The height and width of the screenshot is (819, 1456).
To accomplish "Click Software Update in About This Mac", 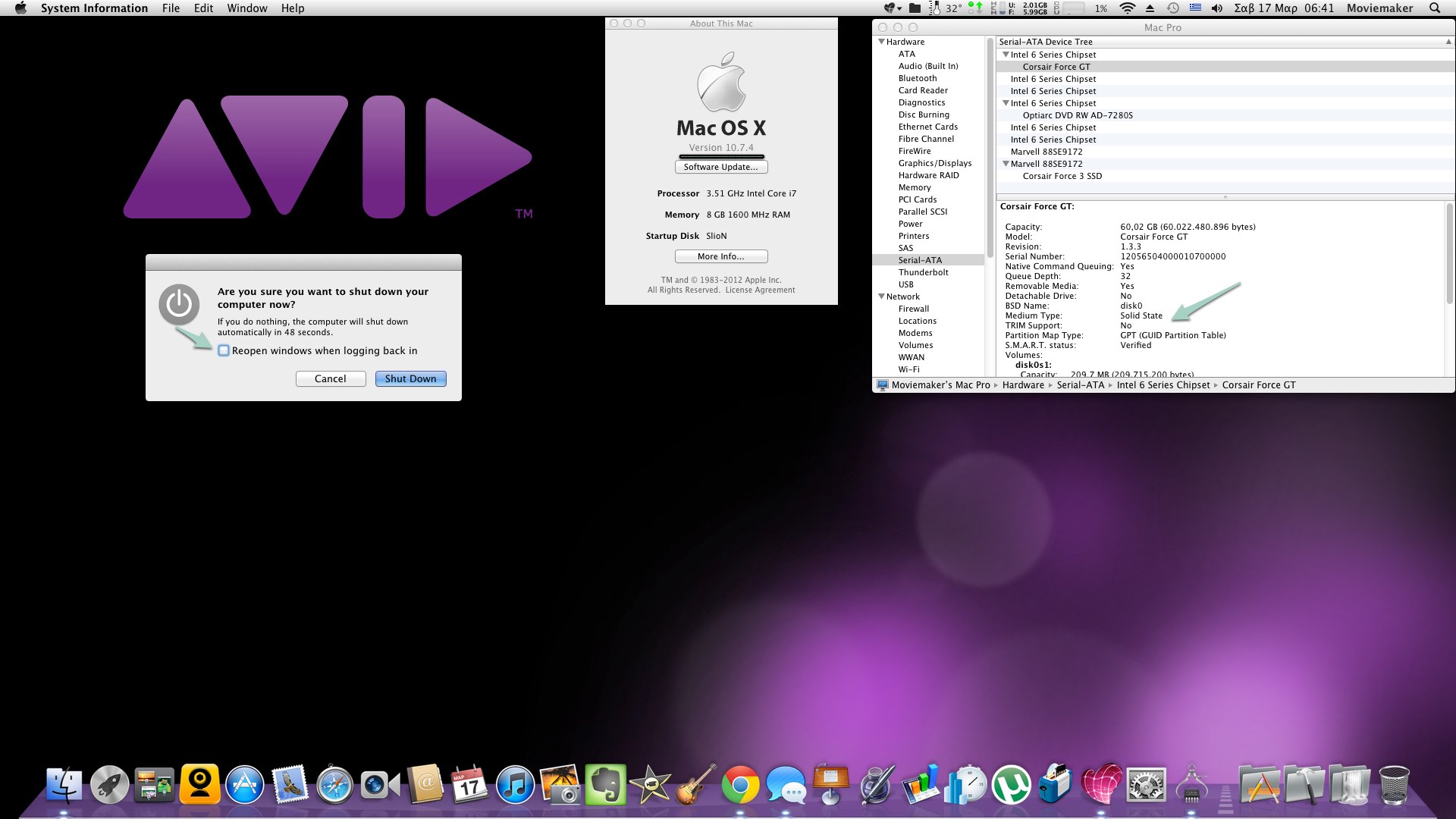I will click(x=721, y=167).
